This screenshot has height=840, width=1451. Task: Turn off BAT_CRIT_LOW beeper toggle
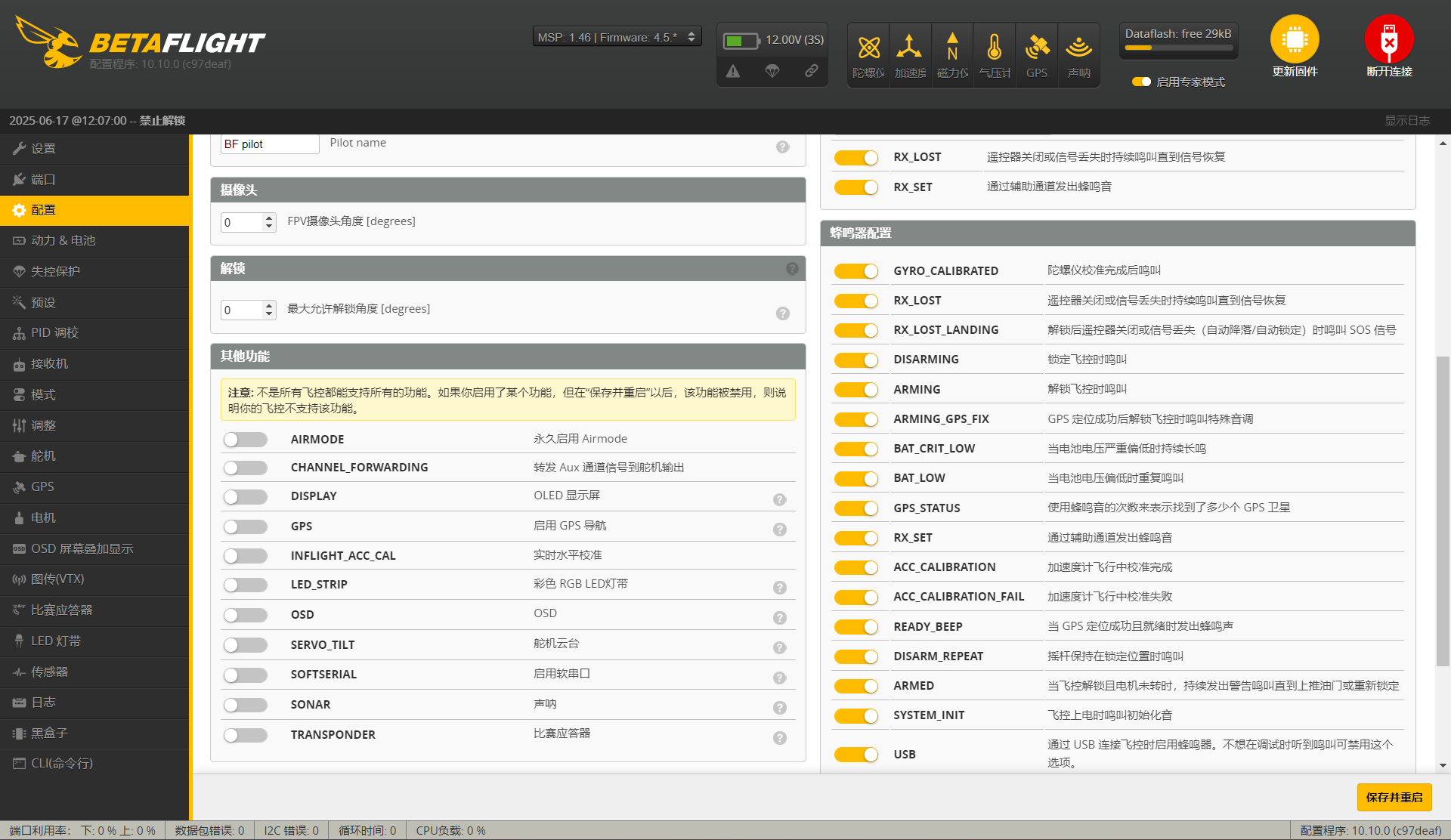(x=856, y=449)
